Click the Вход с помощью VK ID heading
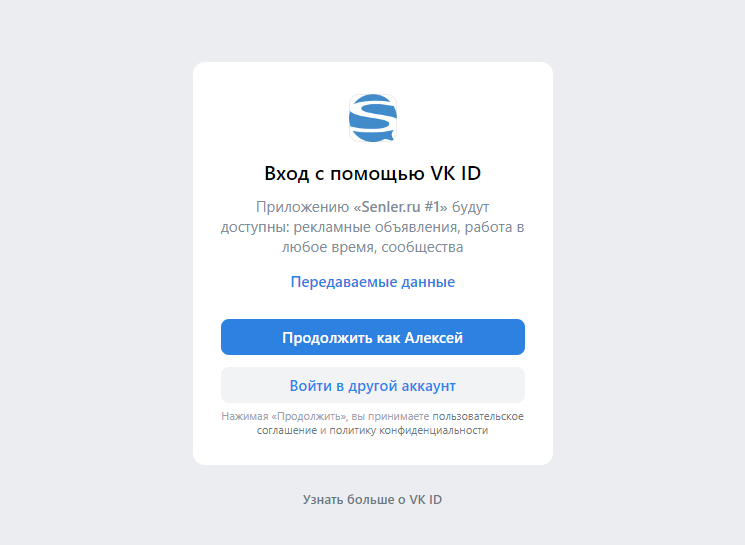This screenshot has height=545, width=745. (372, 173)
